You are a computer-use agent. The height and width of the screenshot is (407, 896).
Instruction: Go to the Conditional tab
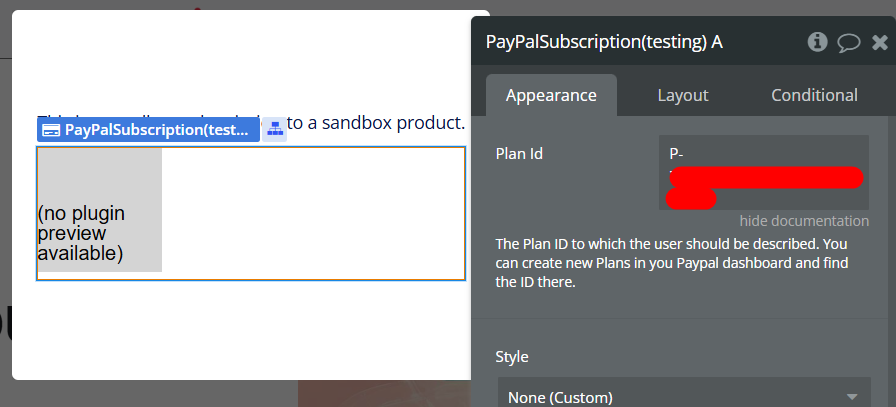[814, 96]
